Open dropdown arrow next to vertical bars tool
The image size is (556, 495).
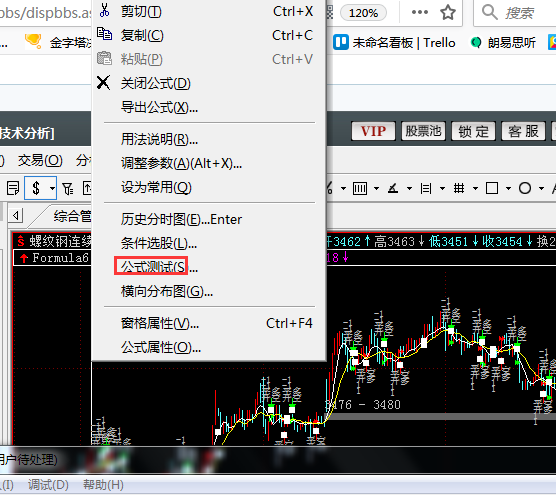376,188
